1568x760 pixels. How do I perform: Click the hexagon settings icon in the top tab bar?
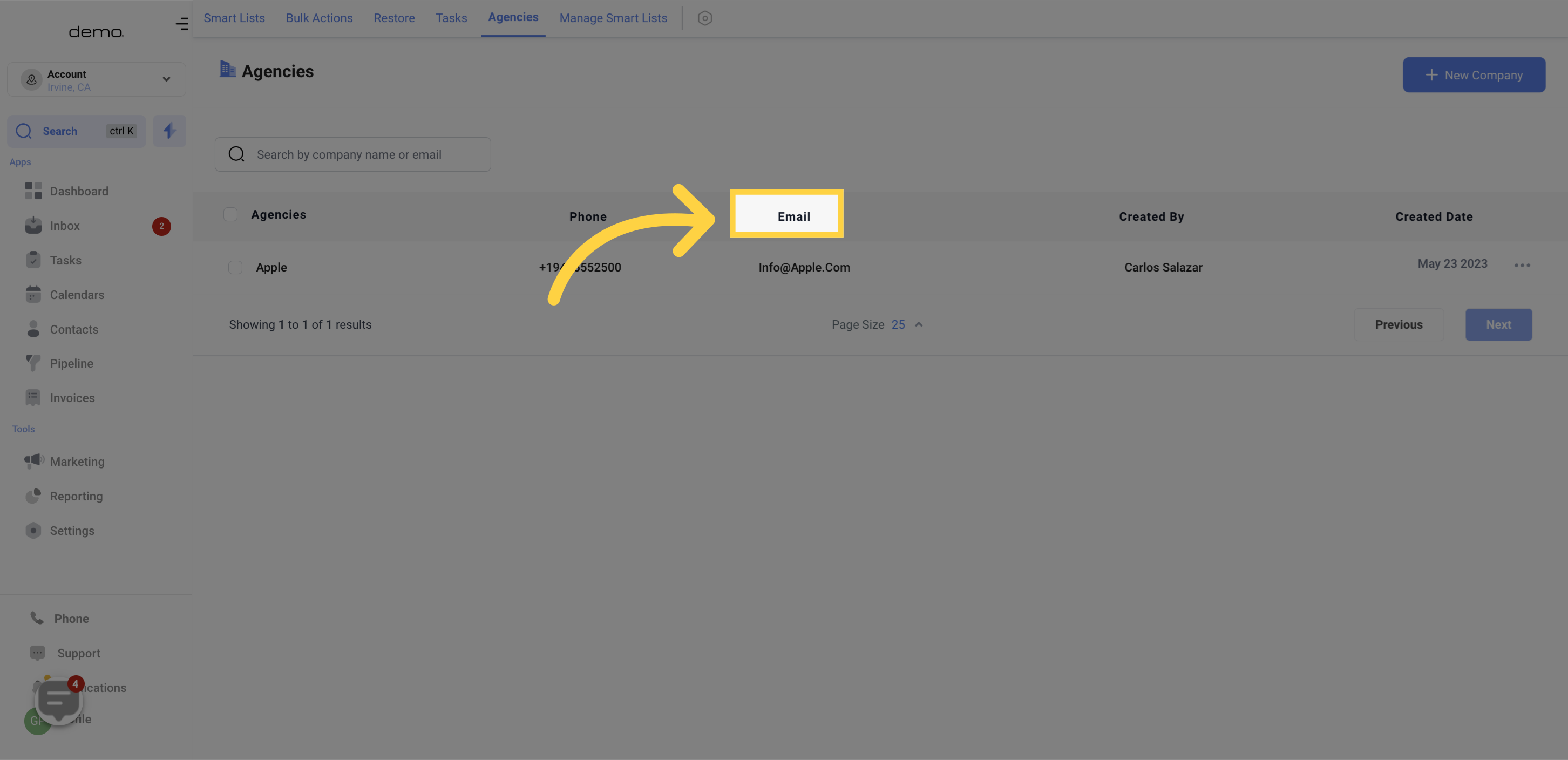tap(705, 18)
